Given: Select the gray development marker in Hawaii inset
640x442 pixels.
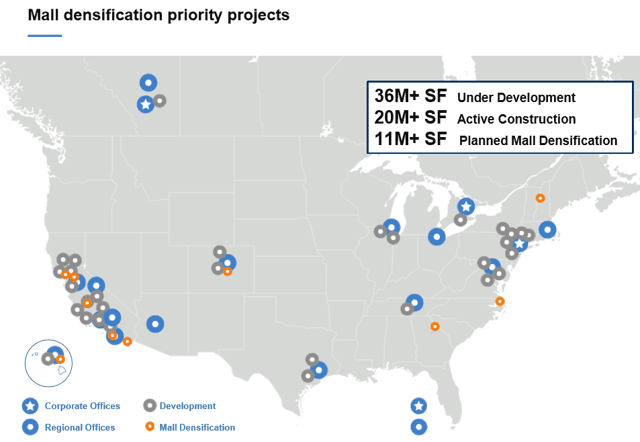Looking at the screenshot, I should click(48, 359).
